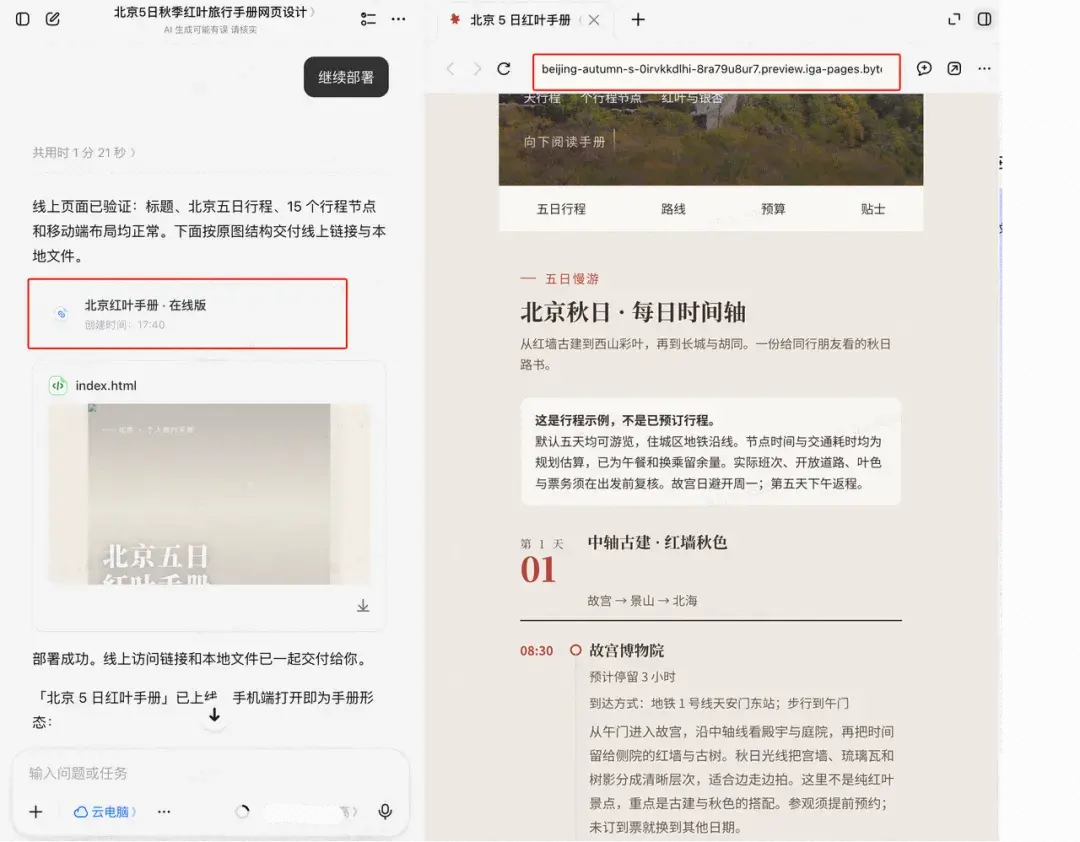The image size is (1080, 842).
Task: Expand preview to full size
Action: click(954, 19)
